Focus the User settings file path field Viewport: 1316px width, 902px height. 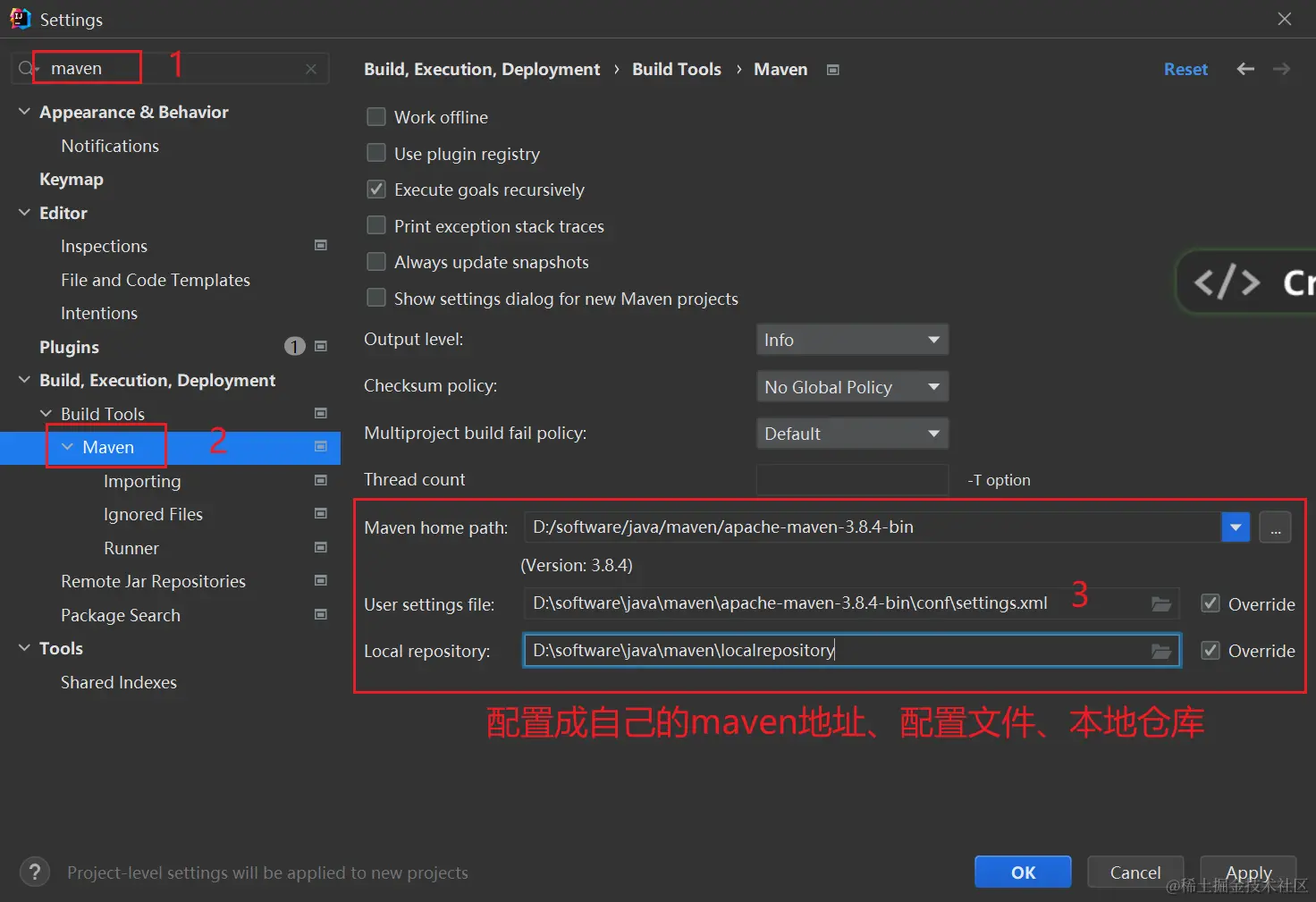tap(852, 604)
